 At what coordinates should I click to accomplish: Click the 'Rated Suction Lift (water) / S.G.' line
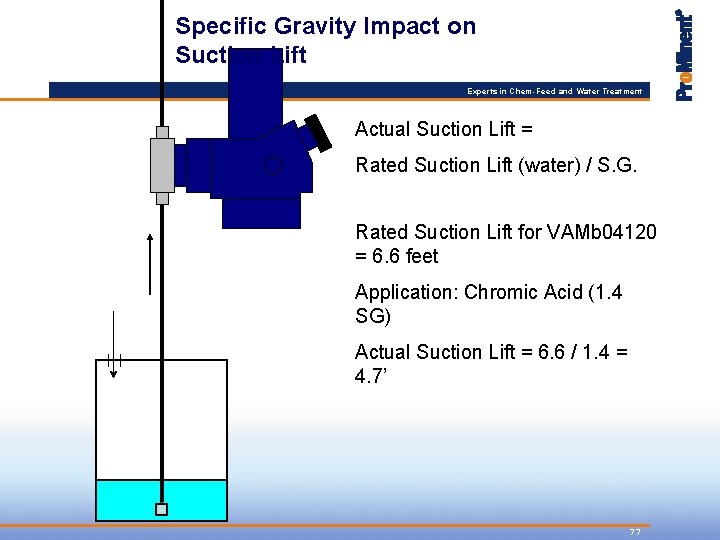pos(496,165)
